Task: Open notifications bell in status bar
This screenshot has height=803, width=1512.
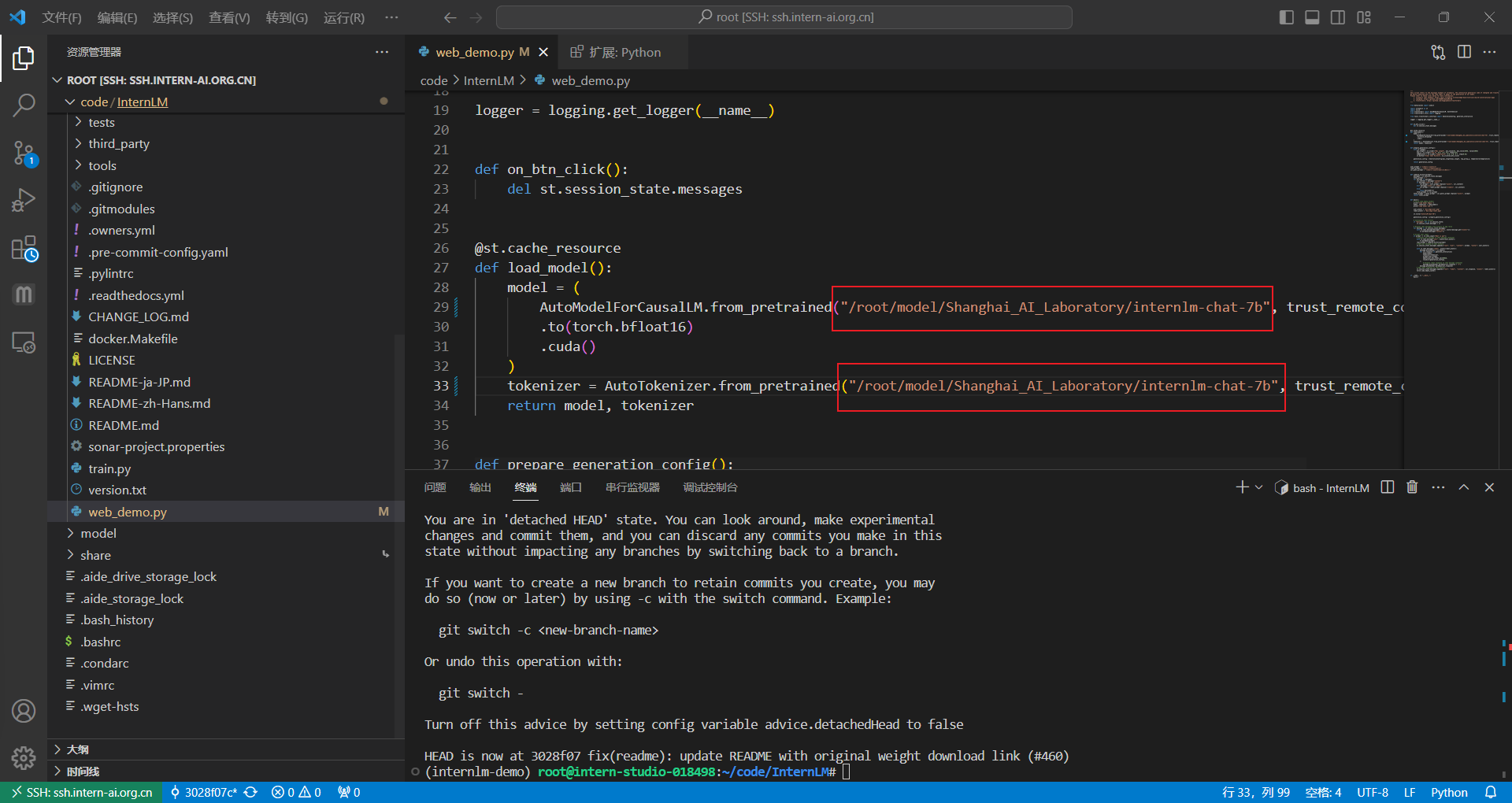Action: 1491,792
